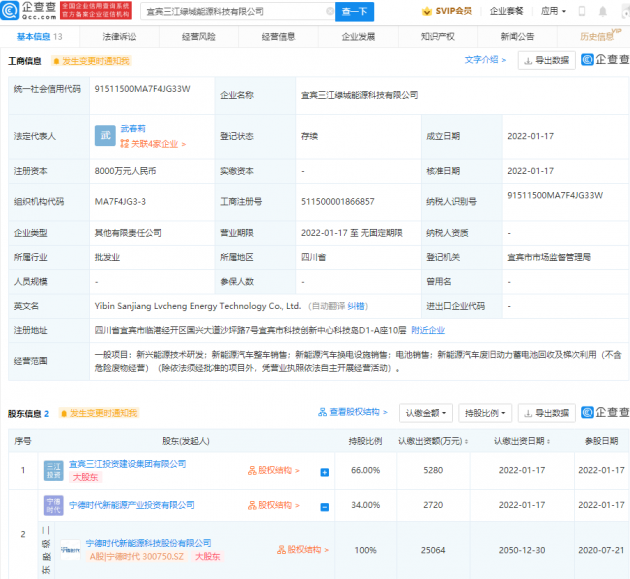The image size is (630, 579).
Task: Export data for 股东信息 section
Action: click(546, 413)
